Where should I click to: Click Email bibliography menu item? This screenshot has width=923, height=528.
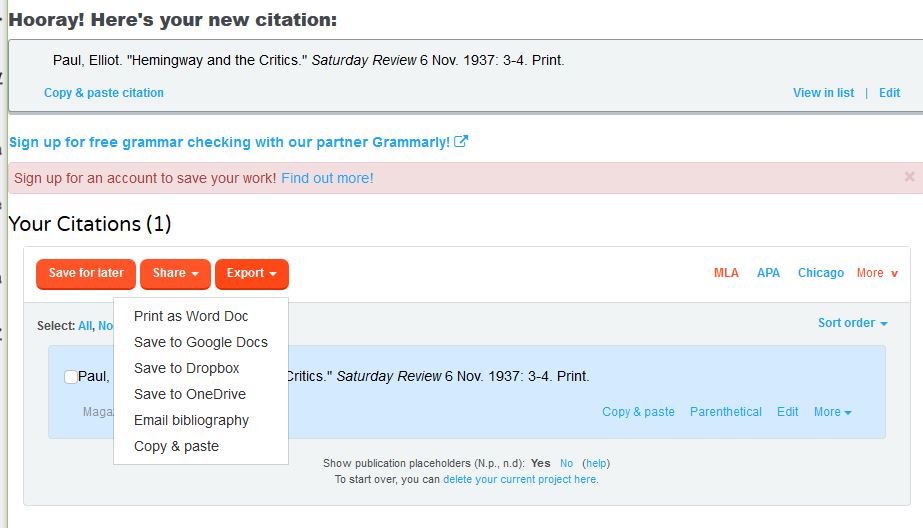click(191, 420)
